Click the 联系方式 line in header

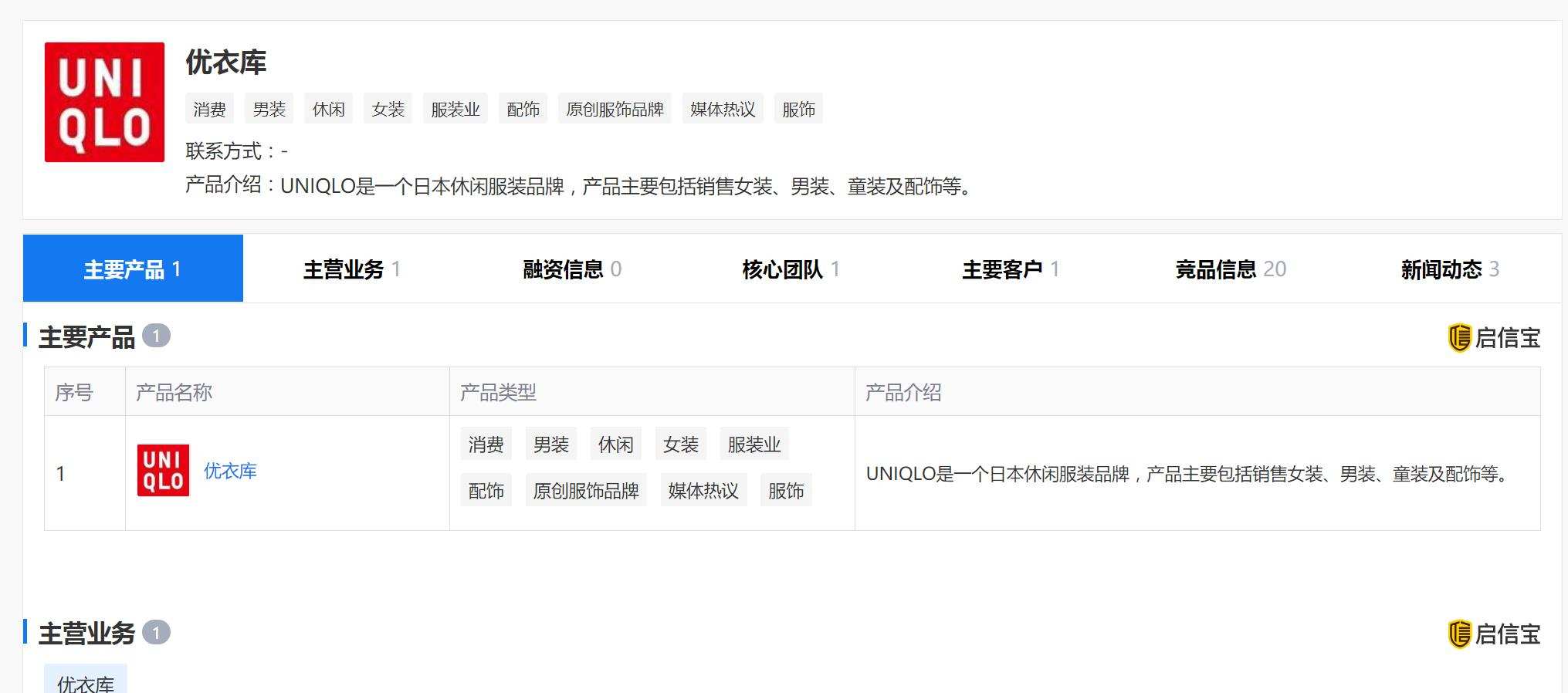click(237, 151)
